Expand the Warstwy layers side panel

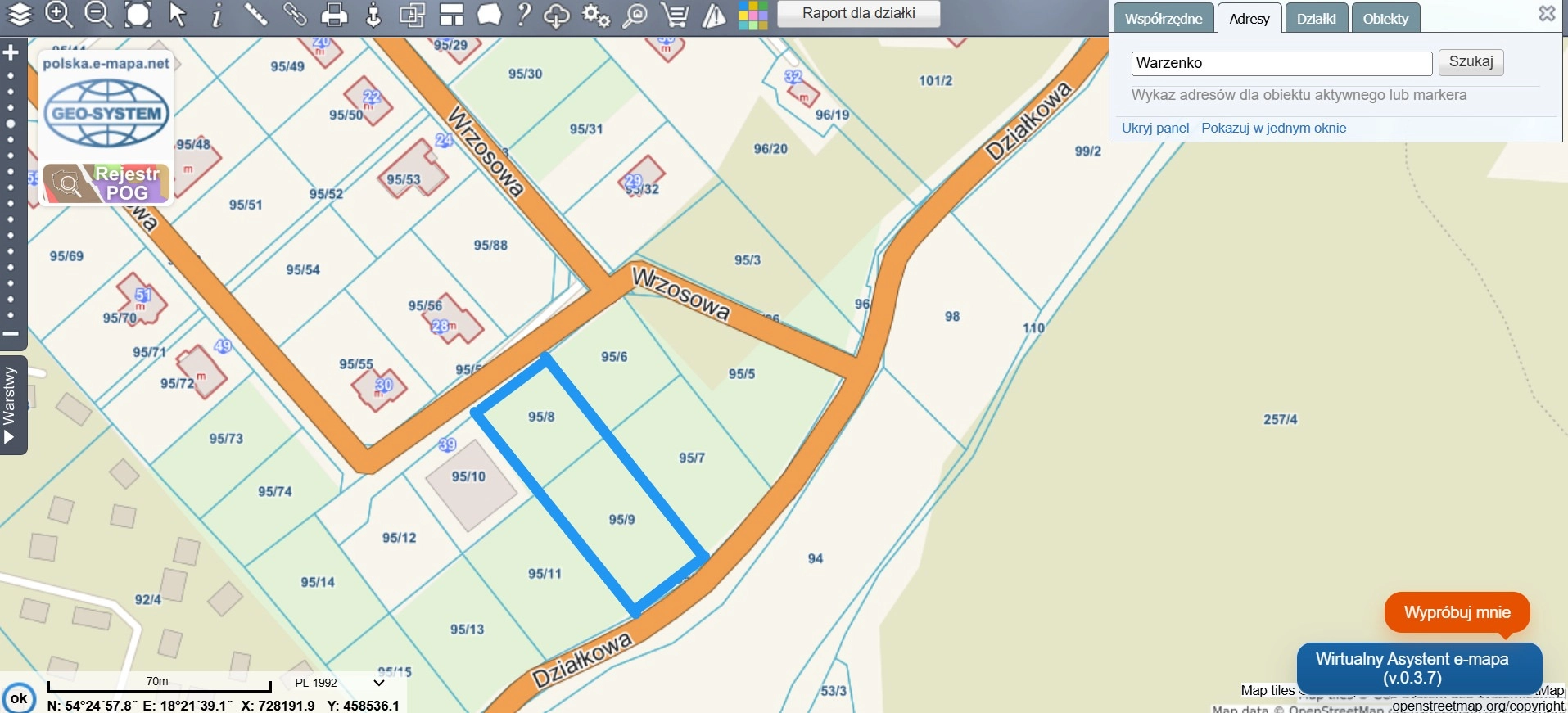10,405
